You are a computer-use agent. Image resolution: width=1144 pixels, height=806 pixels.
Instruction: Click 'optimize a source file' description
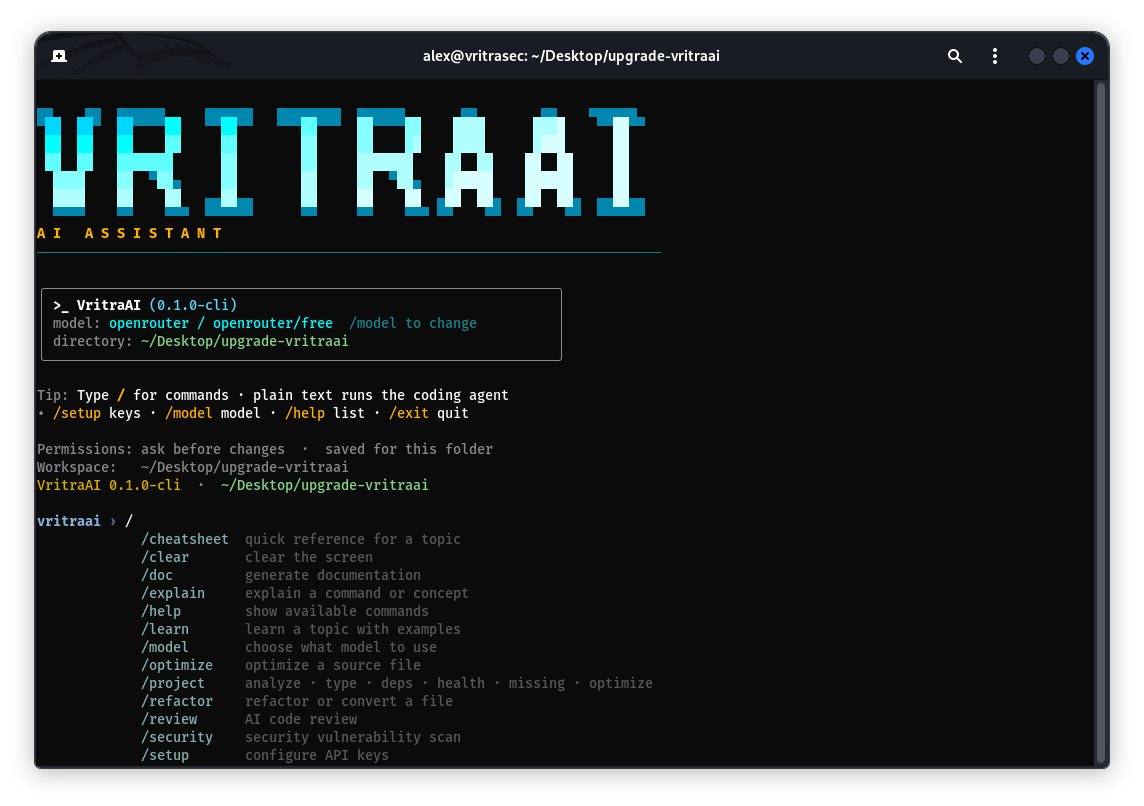point(333,665)
